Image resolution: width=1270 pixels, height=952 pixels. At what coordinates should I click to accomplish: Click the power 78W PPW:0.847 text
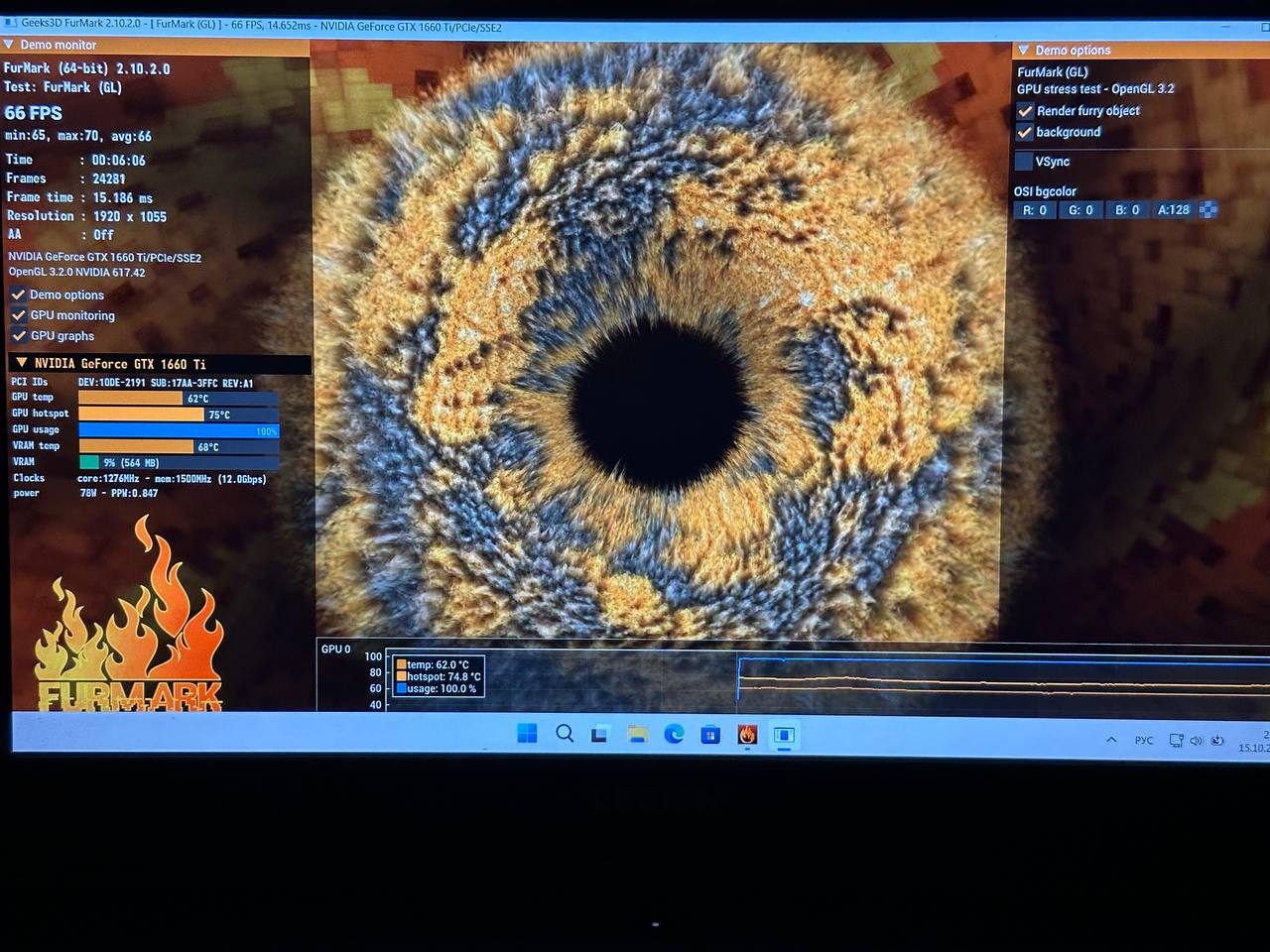point(118,493)
